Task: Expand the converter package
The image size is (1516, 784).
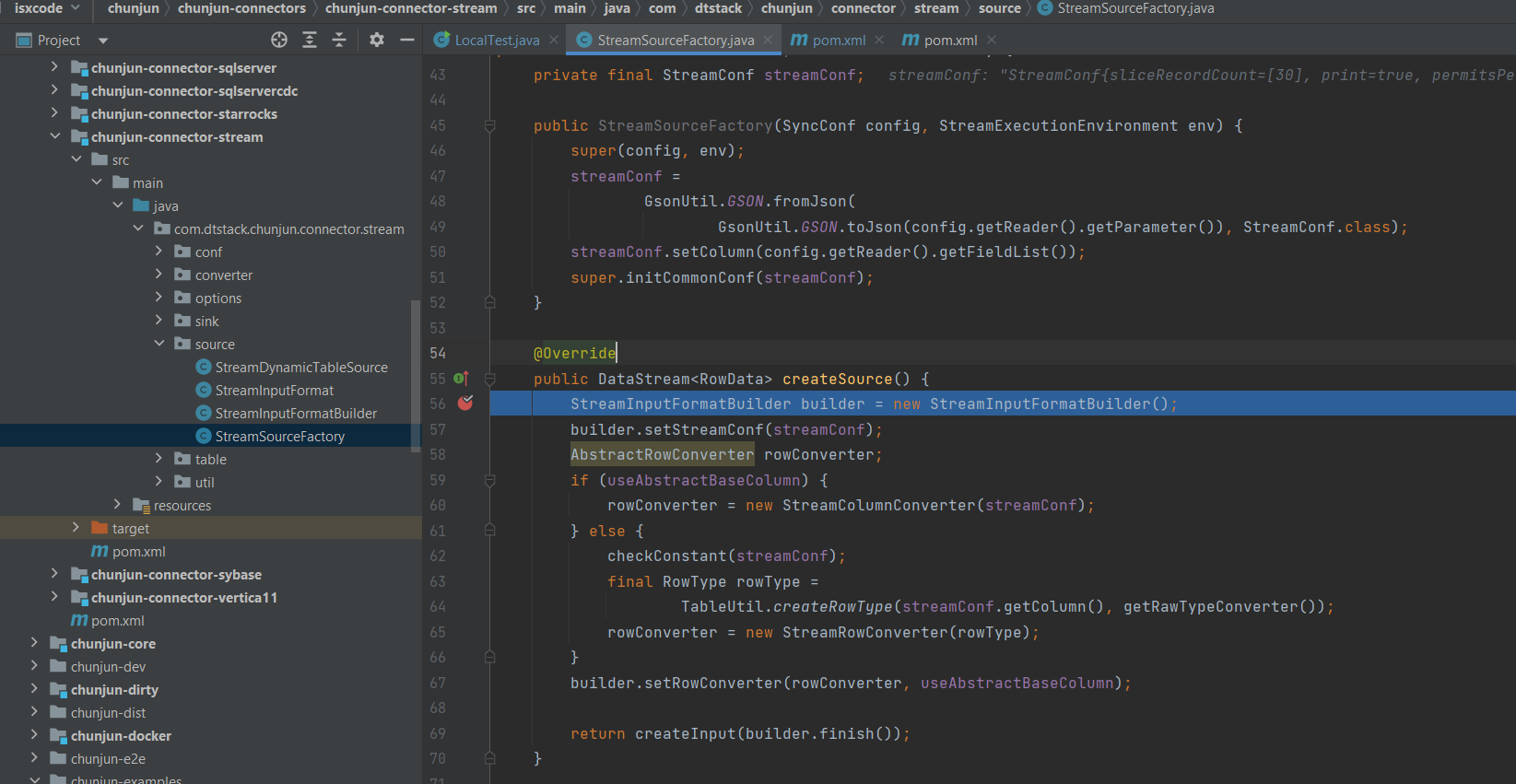Action: 159,275
